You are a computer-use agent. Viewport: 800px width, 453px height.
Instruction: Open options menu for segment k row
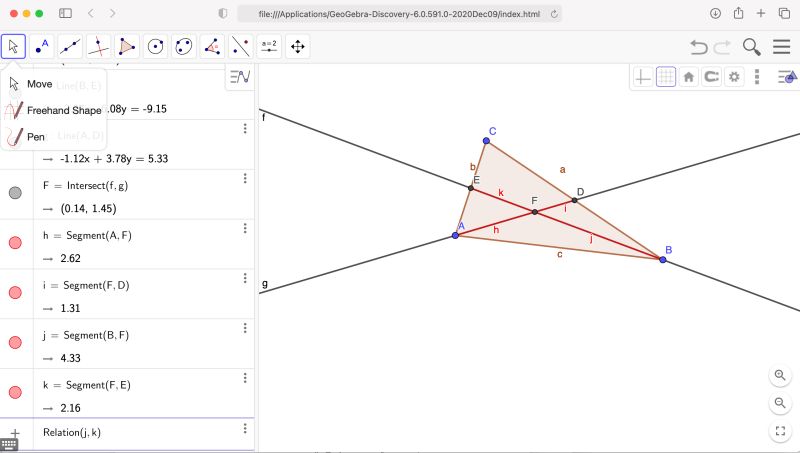tap(245, 378)
